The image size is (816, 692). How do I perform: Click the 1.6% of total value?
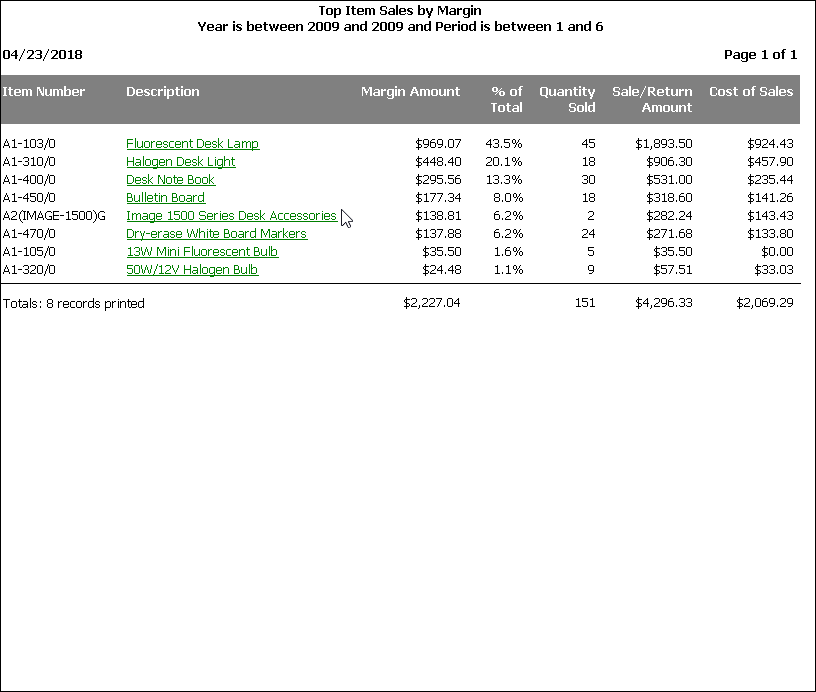pyautogui.click(x=508, y=252)
